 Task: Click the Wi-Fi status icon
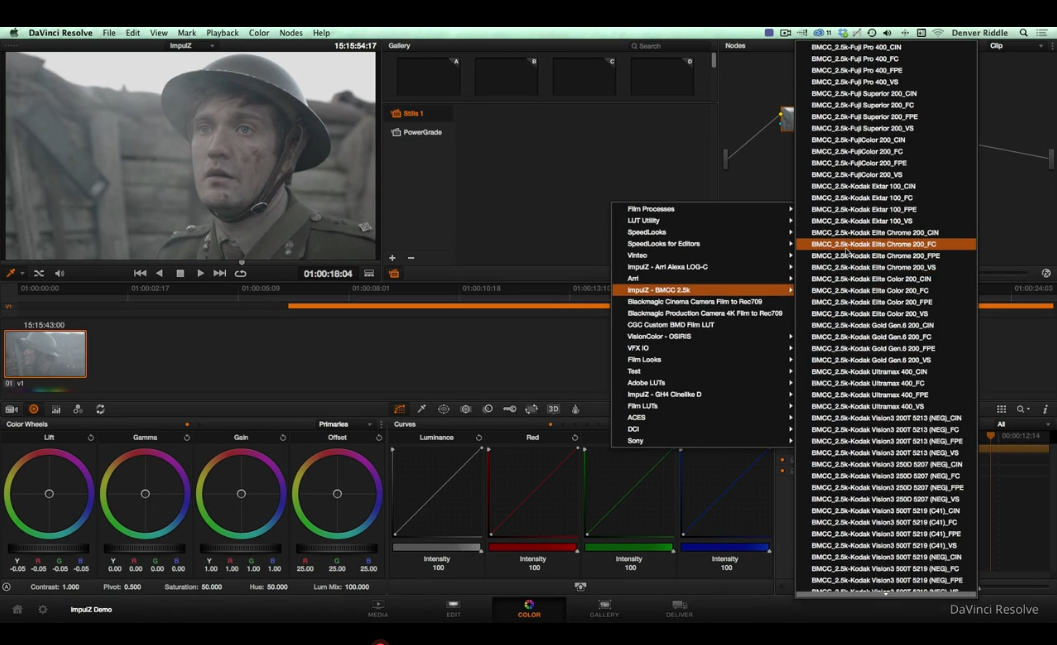938,32
